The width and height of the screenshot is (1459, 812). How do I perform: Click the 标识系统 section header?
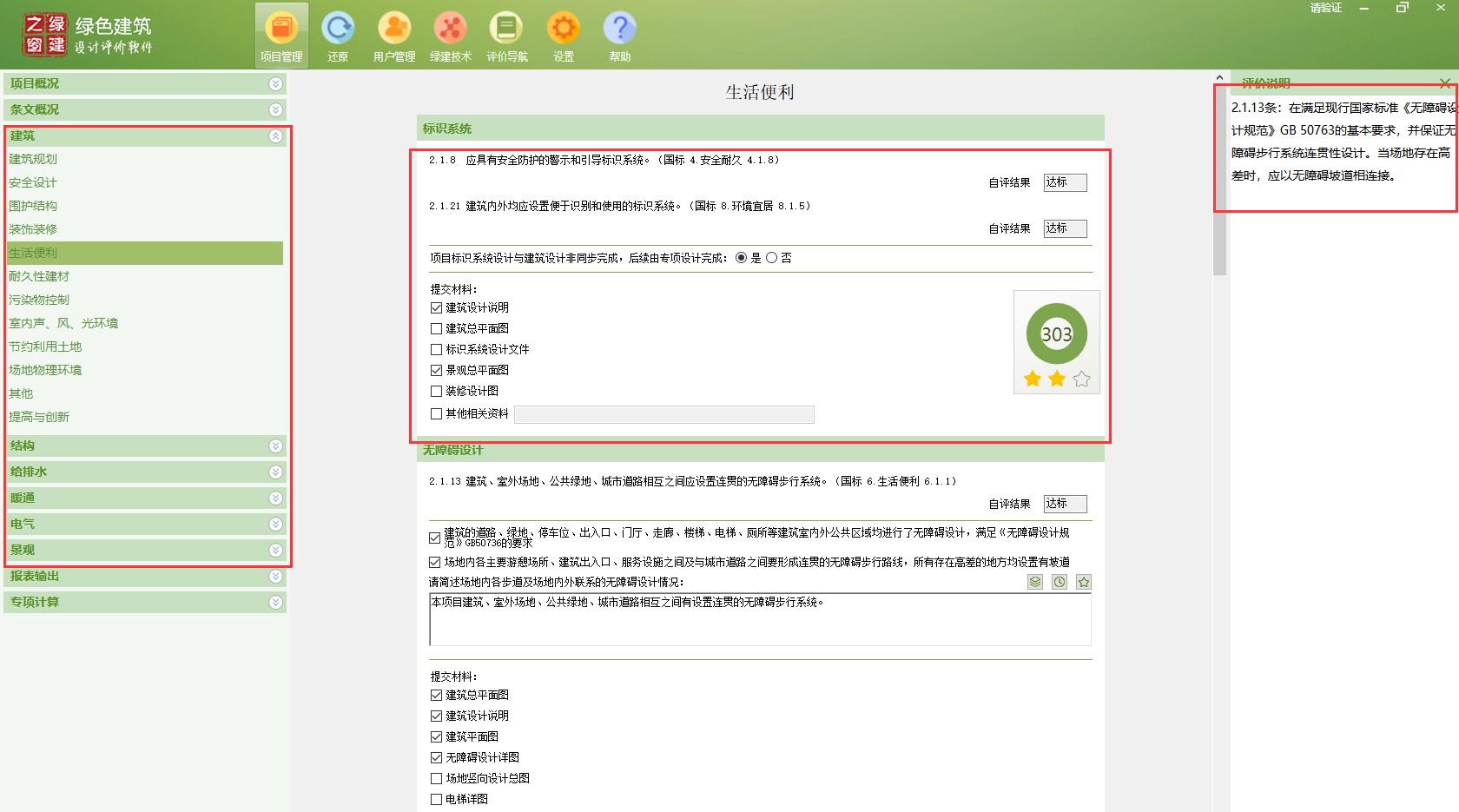(x=761, y=129)
